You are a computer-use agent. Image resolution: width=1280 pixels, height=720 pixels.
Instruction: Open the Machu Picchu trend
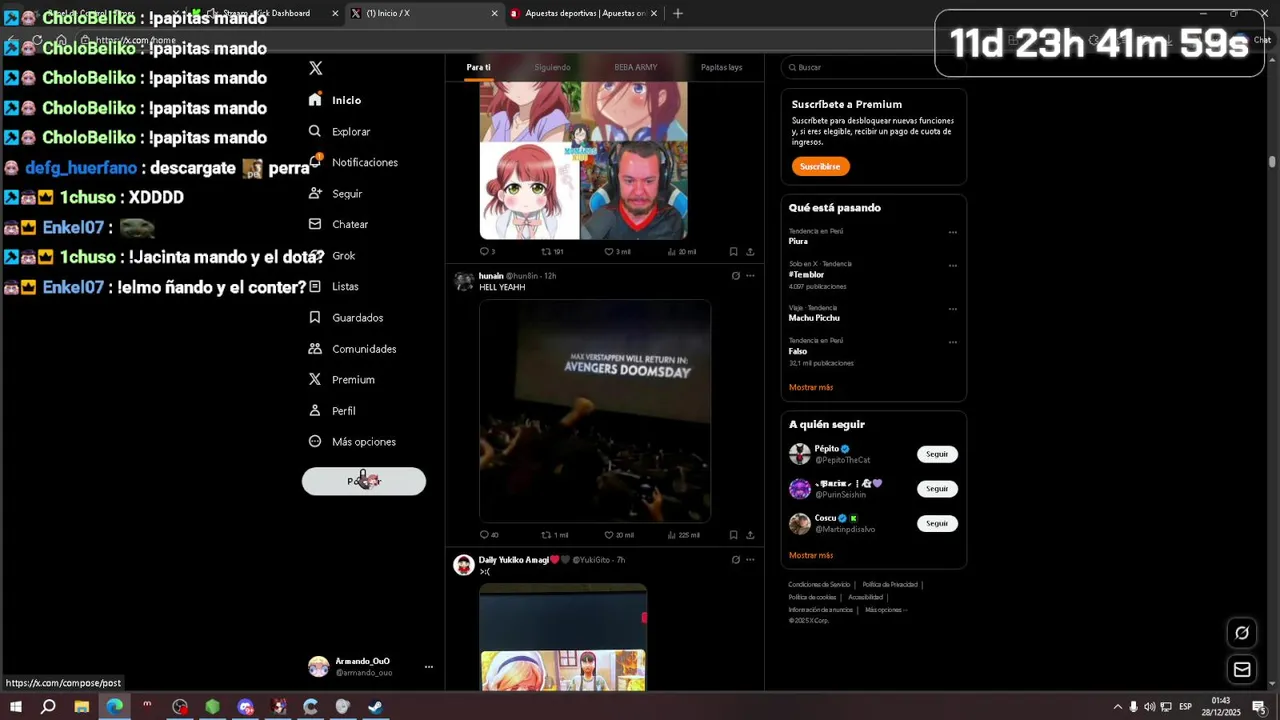point(814,318)
